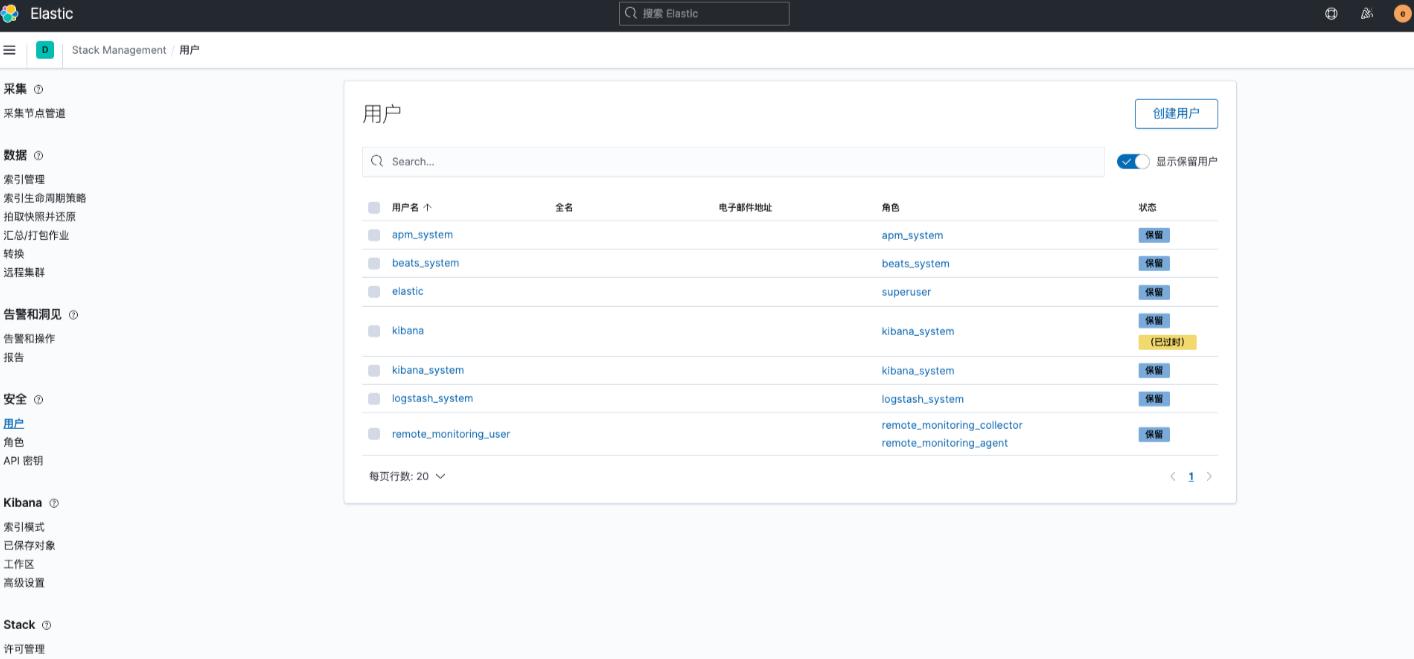This screenshot has height=659, width=1414.
Task: Check the beats_system row checkbox
Action: click(x=374, y=264)
